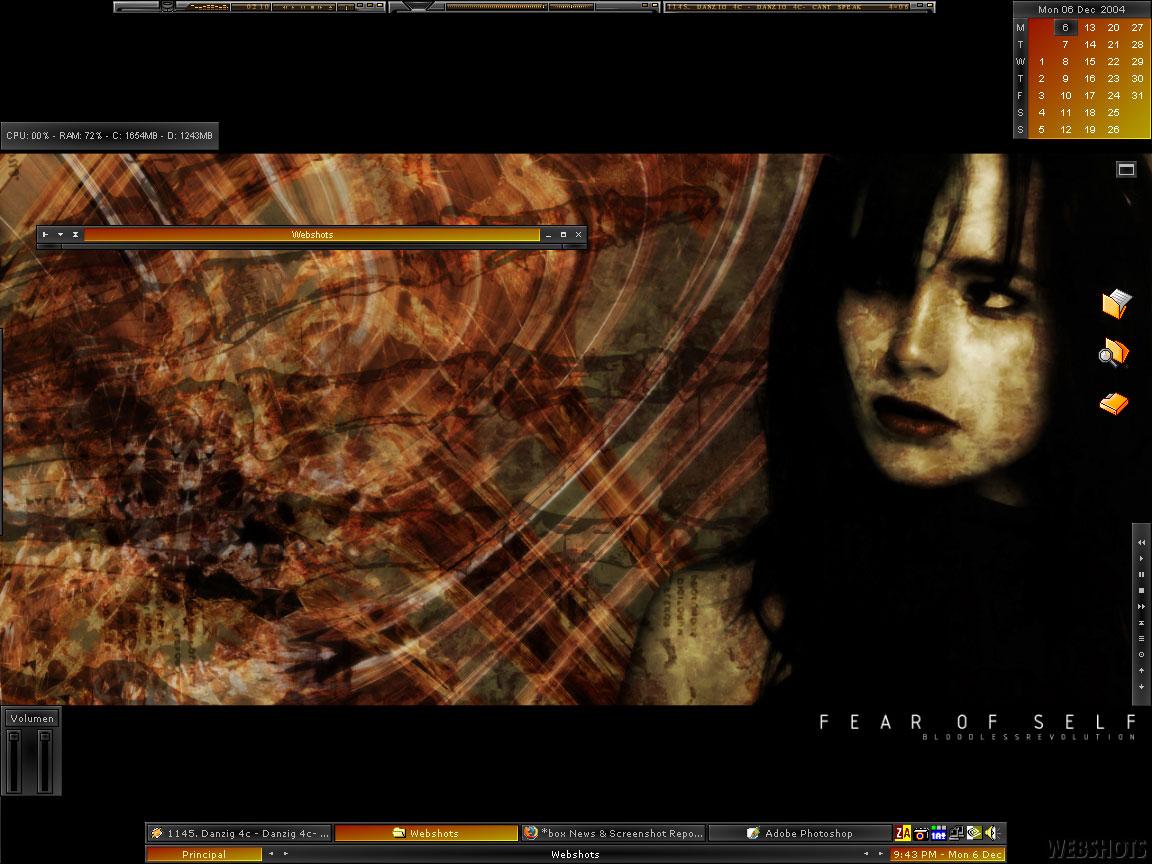Open the Webshots window dropdown arrow

[x=60, y=234]
